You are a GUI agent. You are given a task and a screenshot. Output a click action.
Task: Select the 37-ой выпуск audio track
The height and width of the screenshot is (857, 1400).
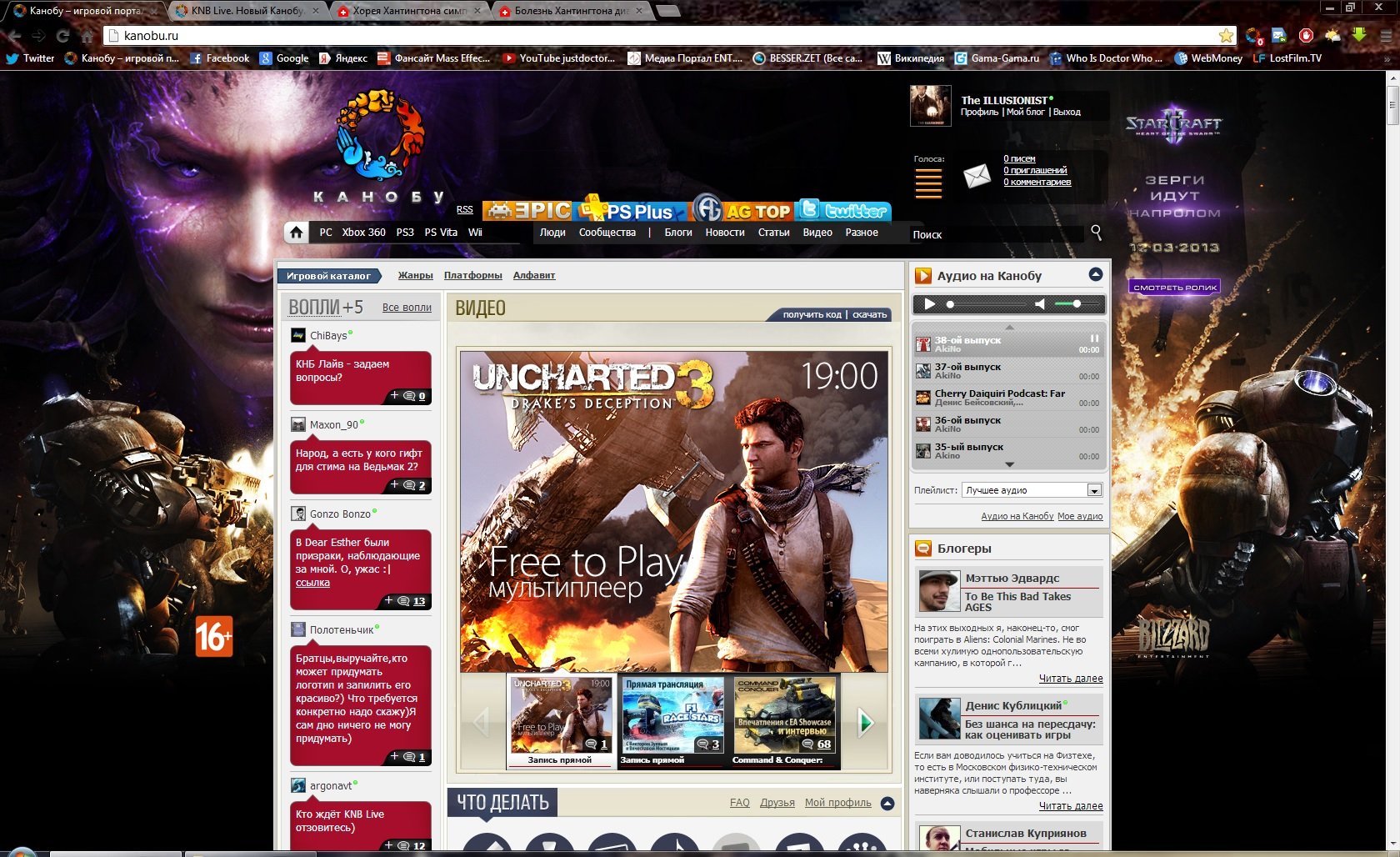pos(1008,371)
